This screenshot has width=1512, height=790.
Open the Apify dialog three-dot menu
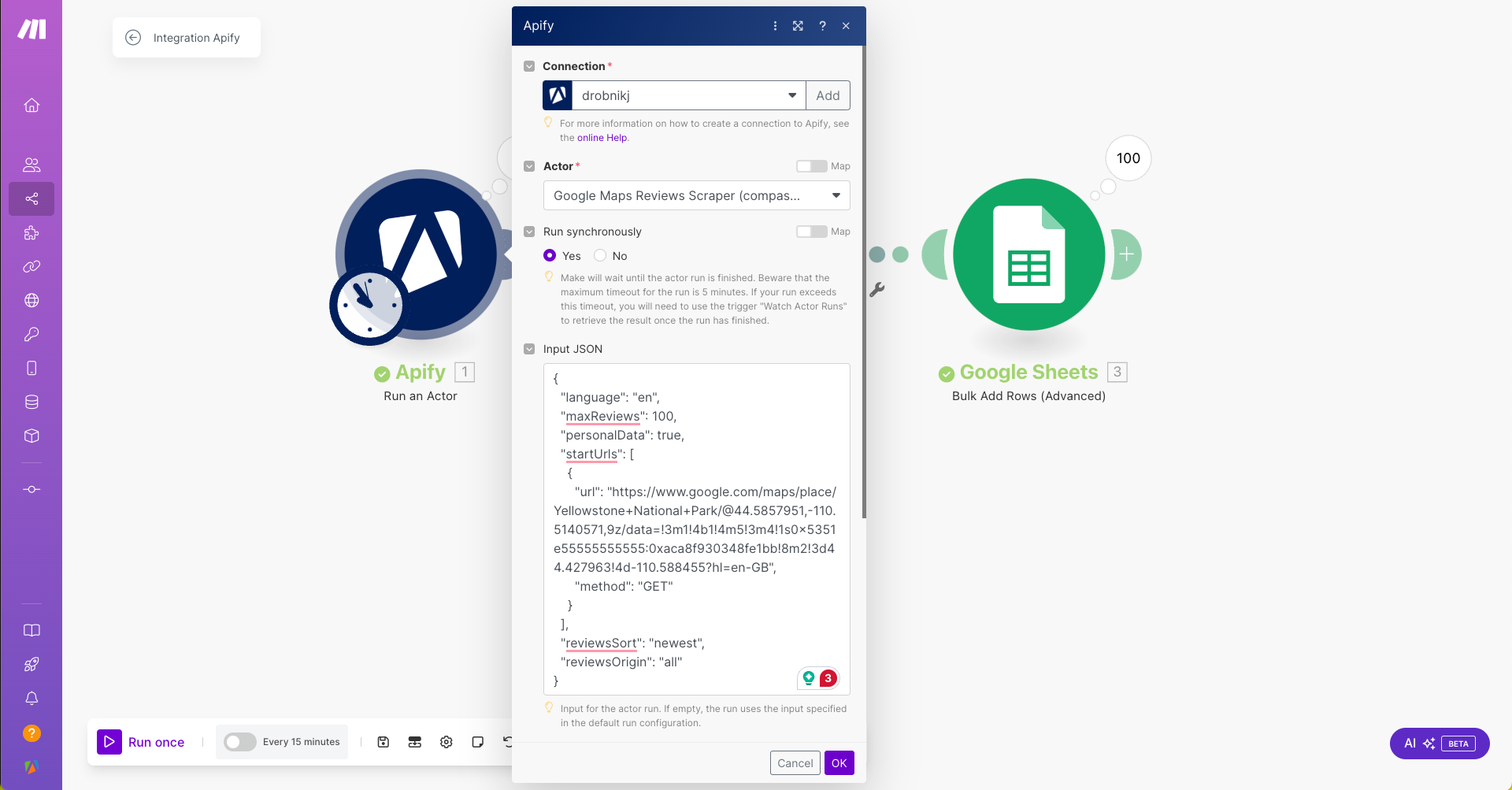tap(775, 26)
